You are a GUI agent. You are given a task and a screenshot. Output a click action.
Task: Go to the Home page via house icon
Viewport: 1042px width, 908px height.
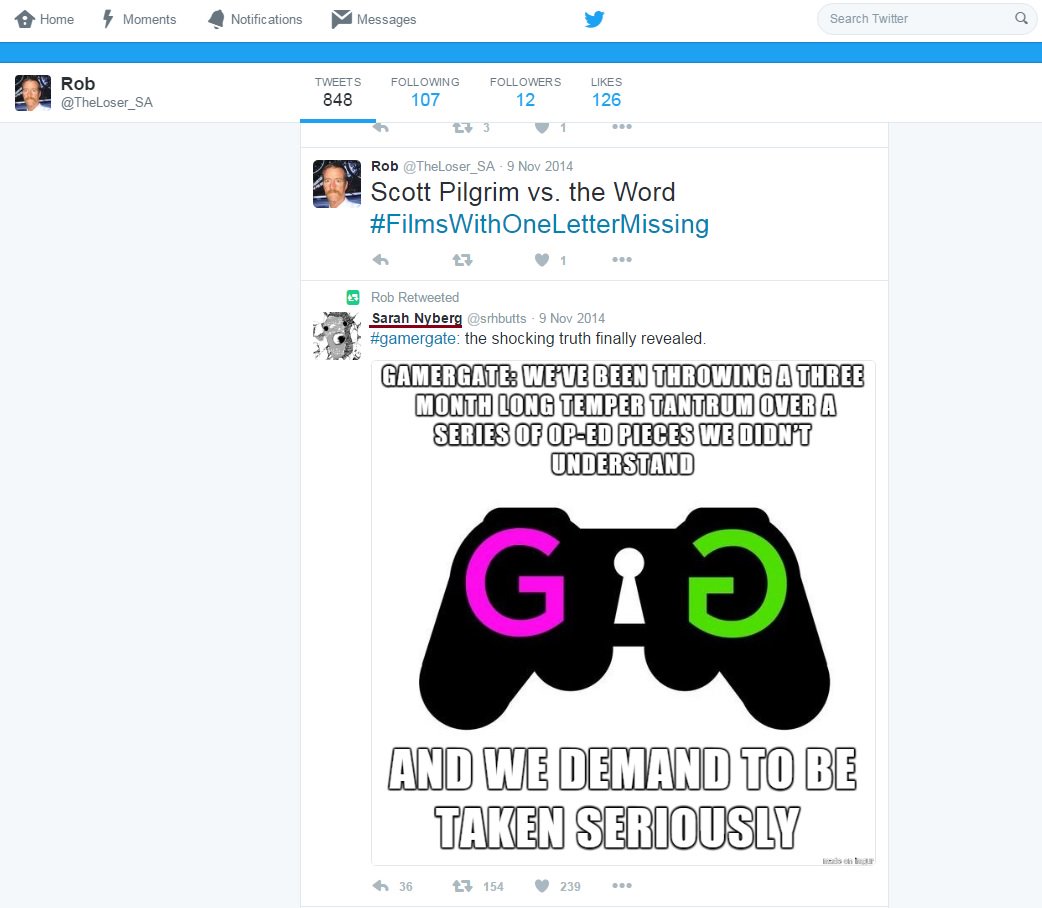click(x=25, y=19)
